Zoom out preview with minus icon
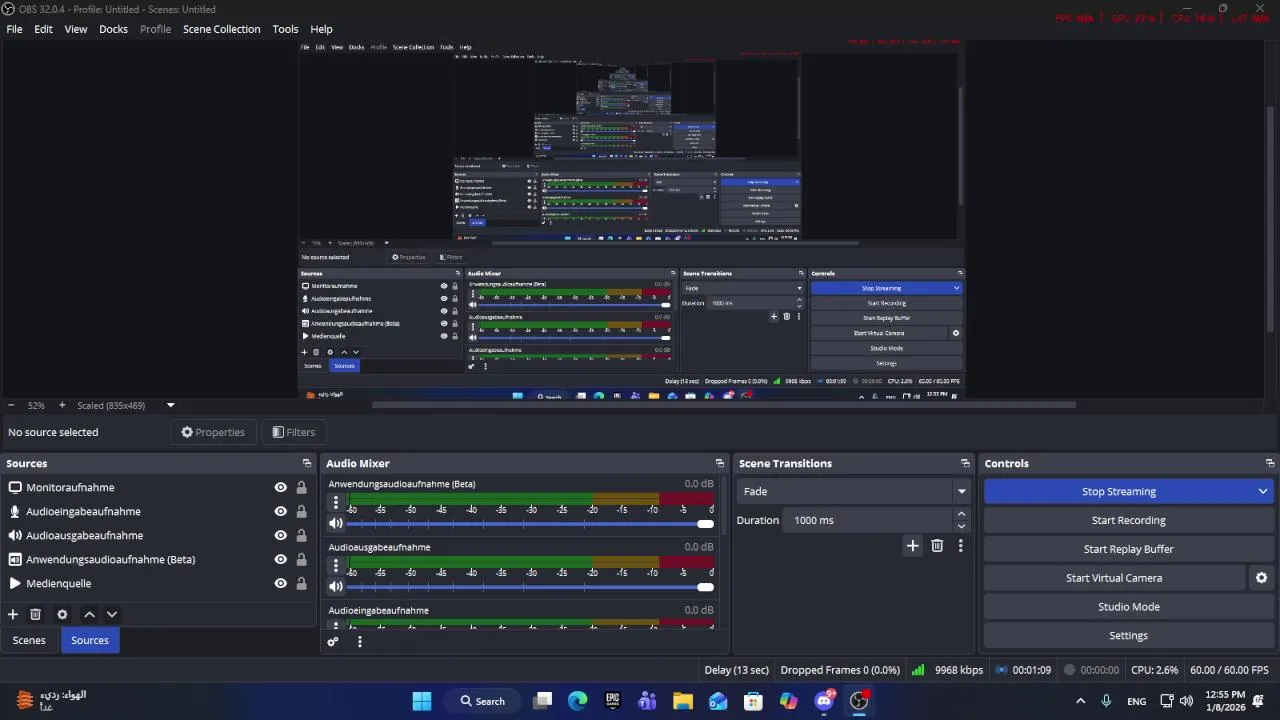This screenshot has height=720, width=1280. 11,405
